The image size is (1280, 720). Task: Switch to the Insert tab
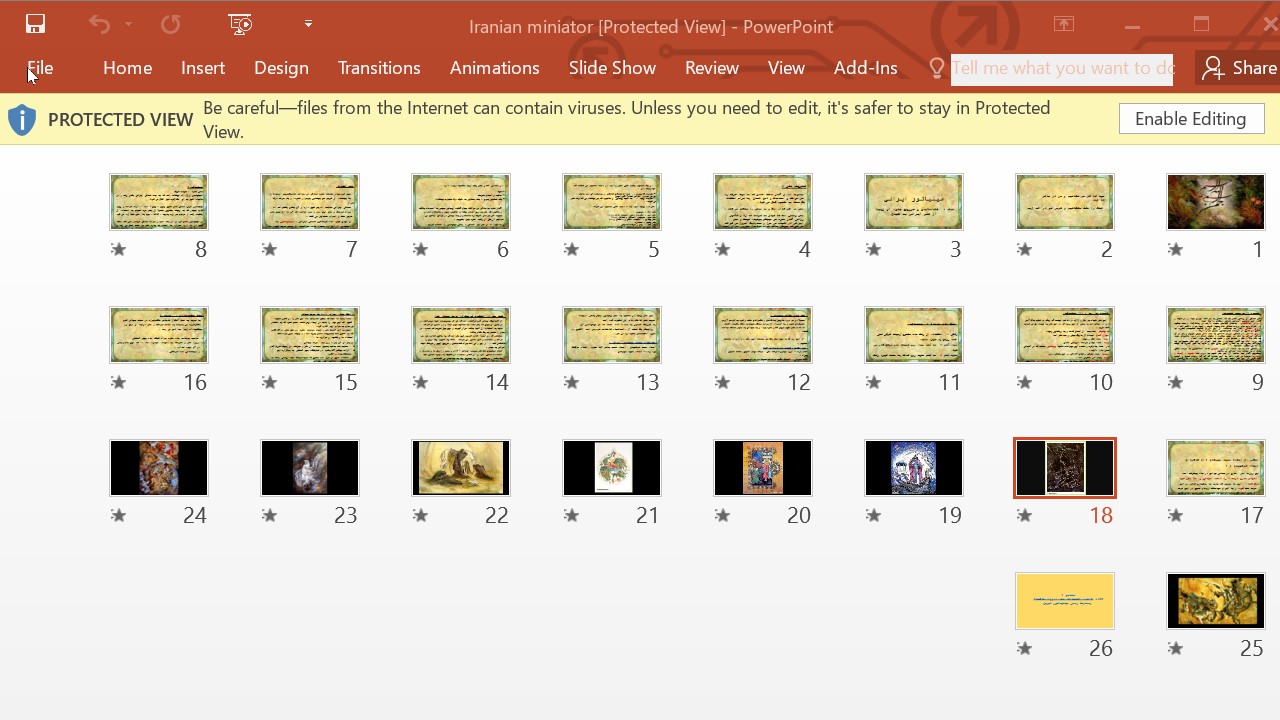pos(203,68)
